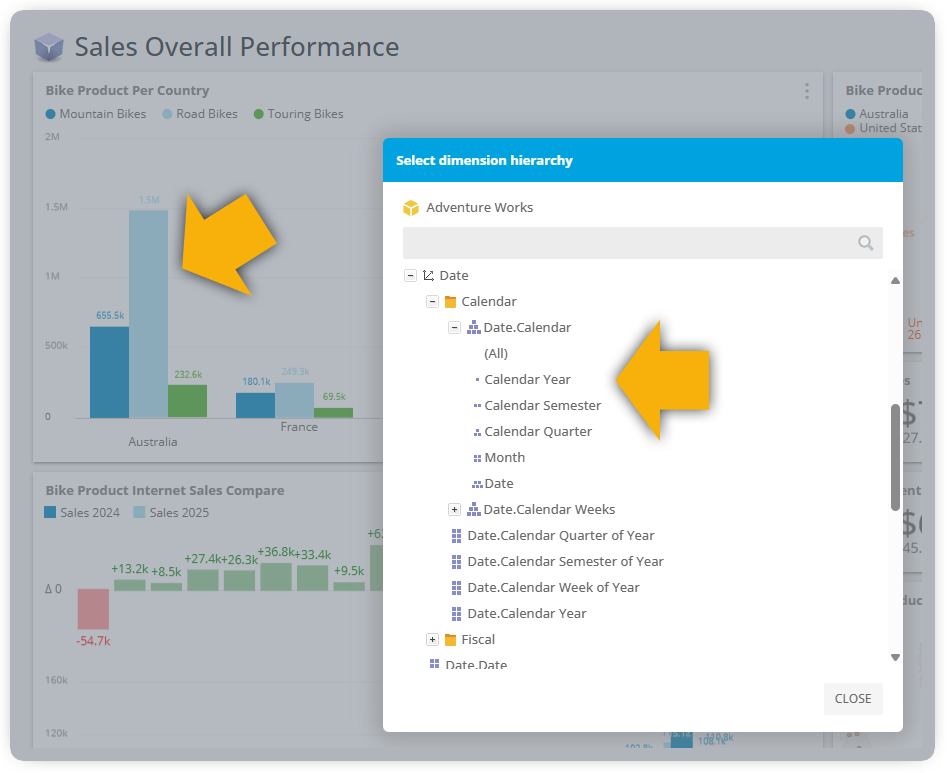Select Date.Calendar Semester of Year attribute
The image size is (947, 773).
[565, 562]
